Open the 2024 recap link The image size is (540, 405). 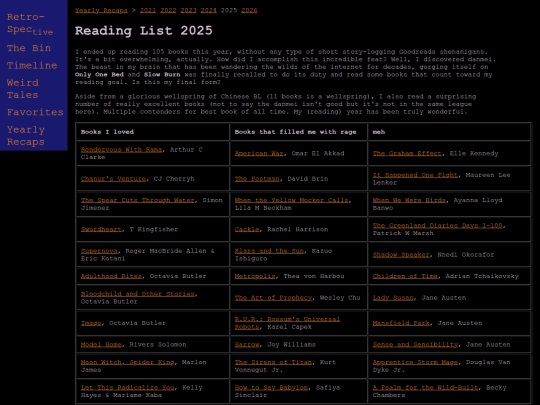click(x=209, y=10)
